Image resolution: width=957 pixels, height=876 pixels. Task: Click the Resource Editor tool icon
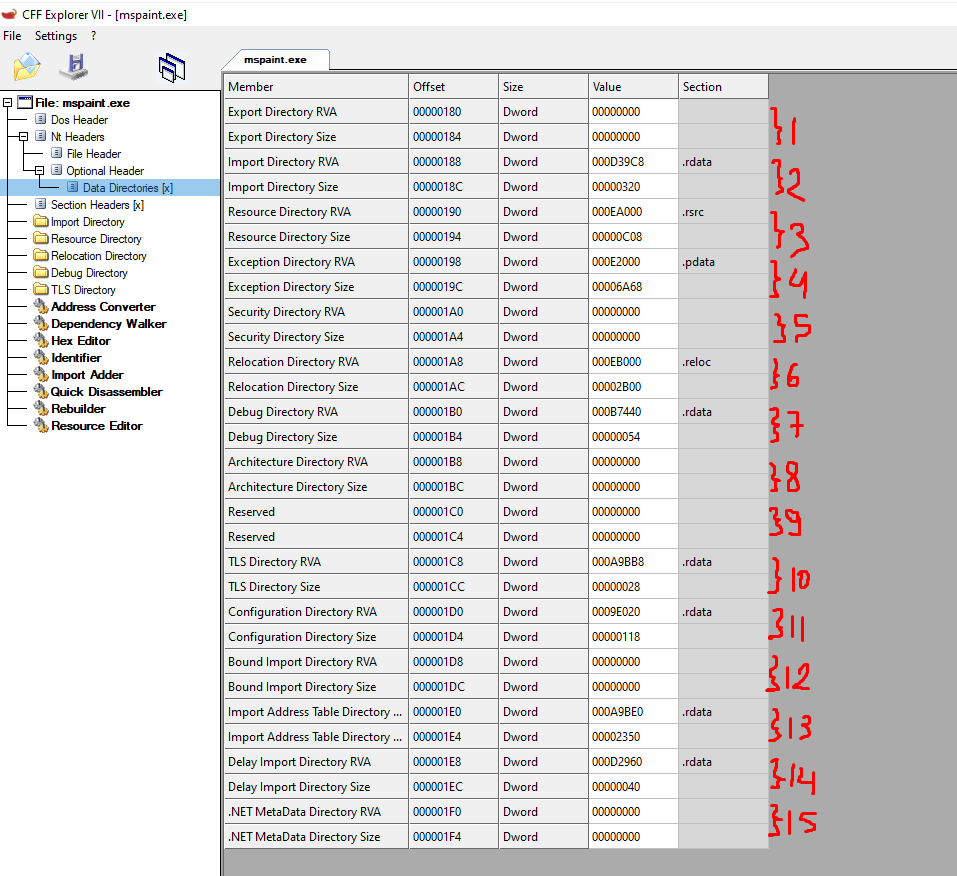tap(41, 425)
